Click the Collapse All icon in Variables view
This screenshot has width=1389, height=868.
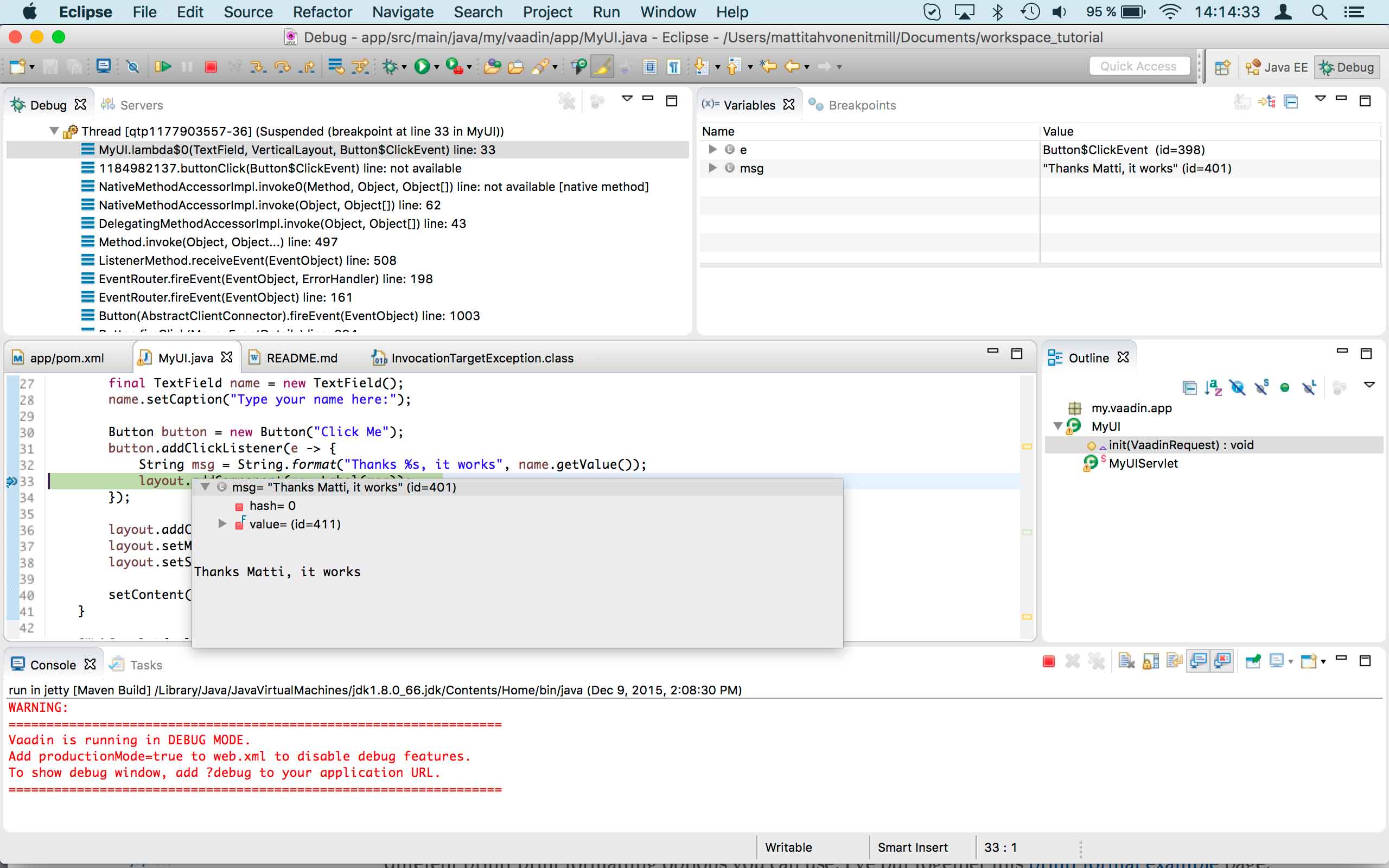point(1291,102)
